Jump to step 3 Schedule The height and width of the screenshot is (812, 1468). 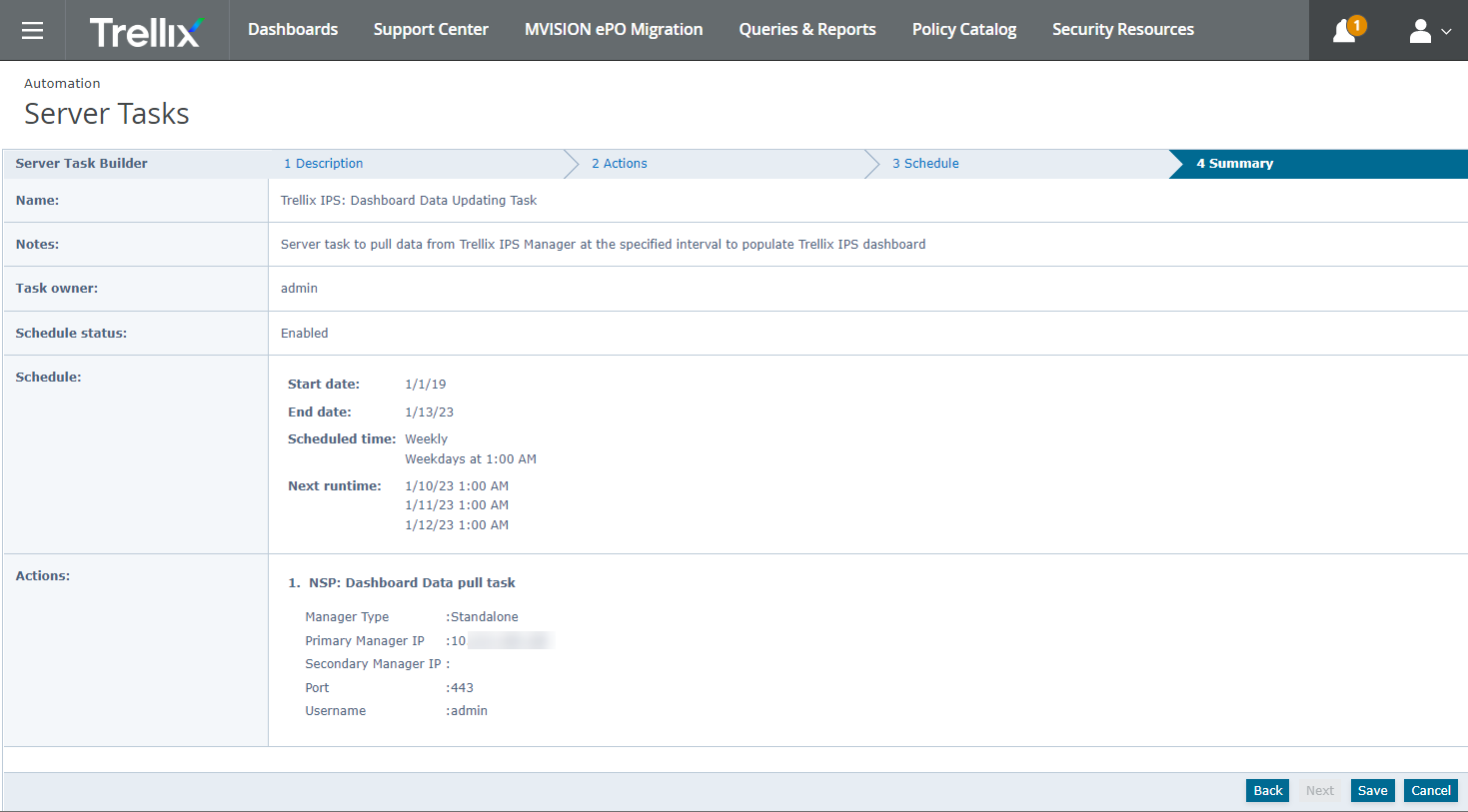pyautogui.click(x=925, y=164)
